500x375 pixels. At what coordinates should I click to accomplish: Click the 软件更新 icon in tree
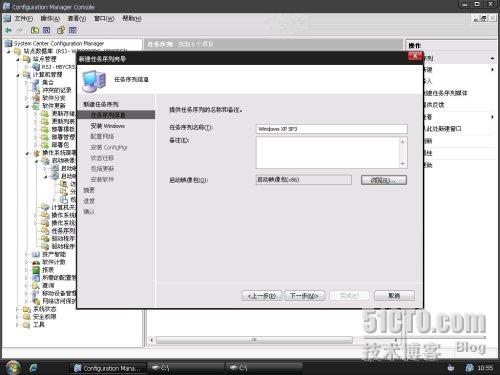(x=36, y=106)
